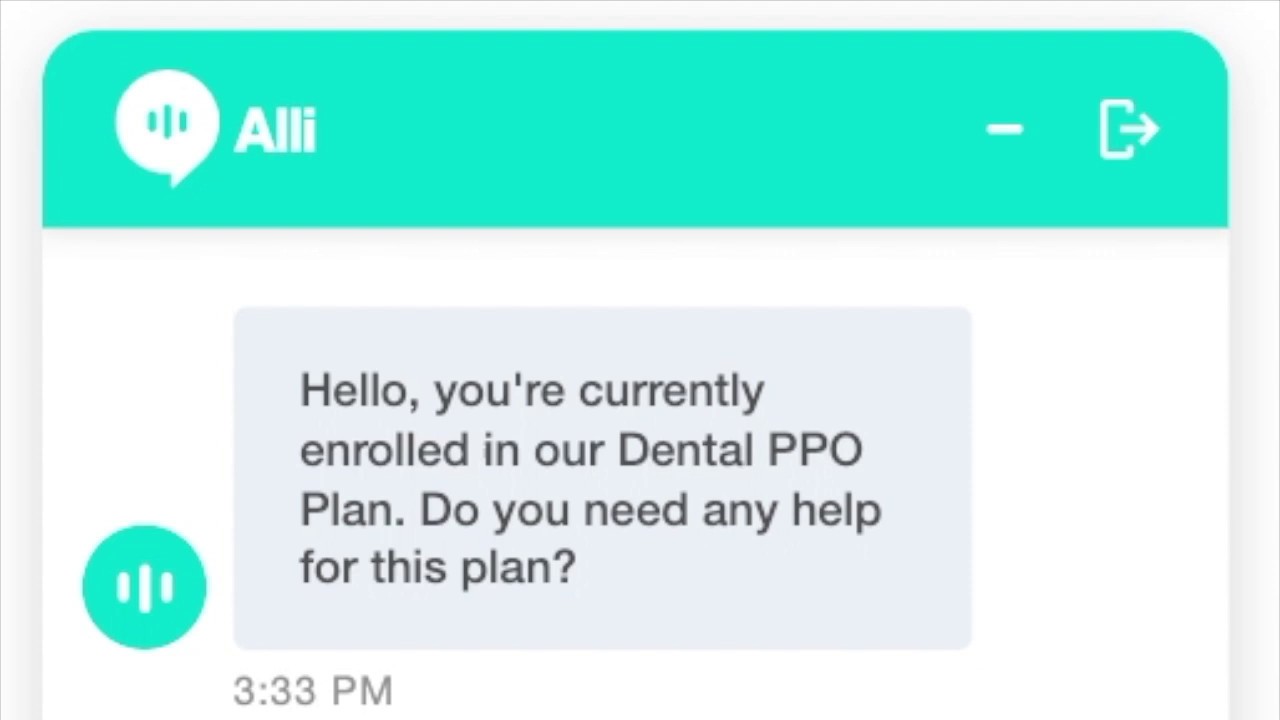Image resolution: width=1280 pixels, height=720 pixels.
Task: Click the word "currently" in the message
Action: (x=671, y=392)
